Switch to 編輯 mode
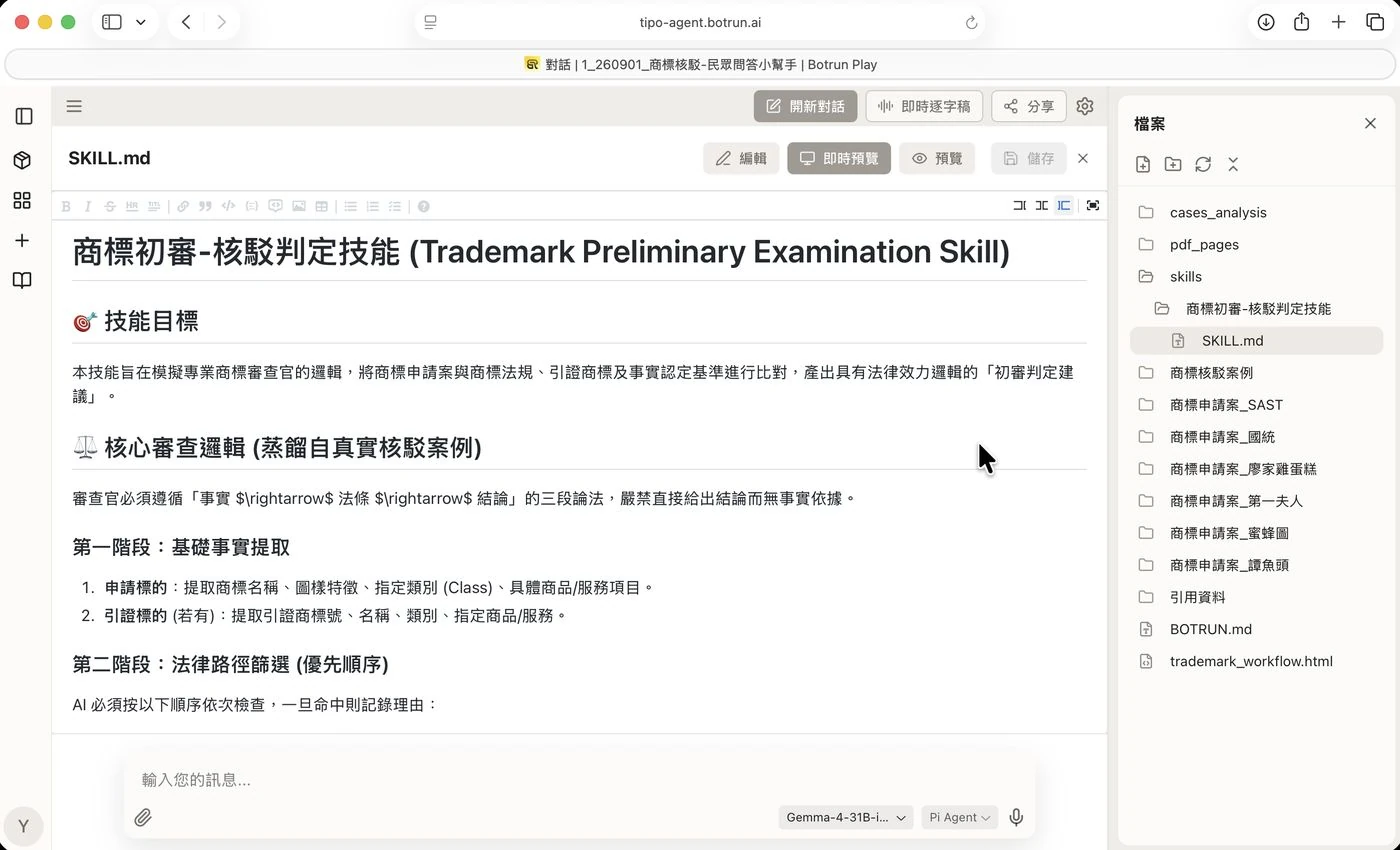The image size is (1400, 850). click(741, 158)
